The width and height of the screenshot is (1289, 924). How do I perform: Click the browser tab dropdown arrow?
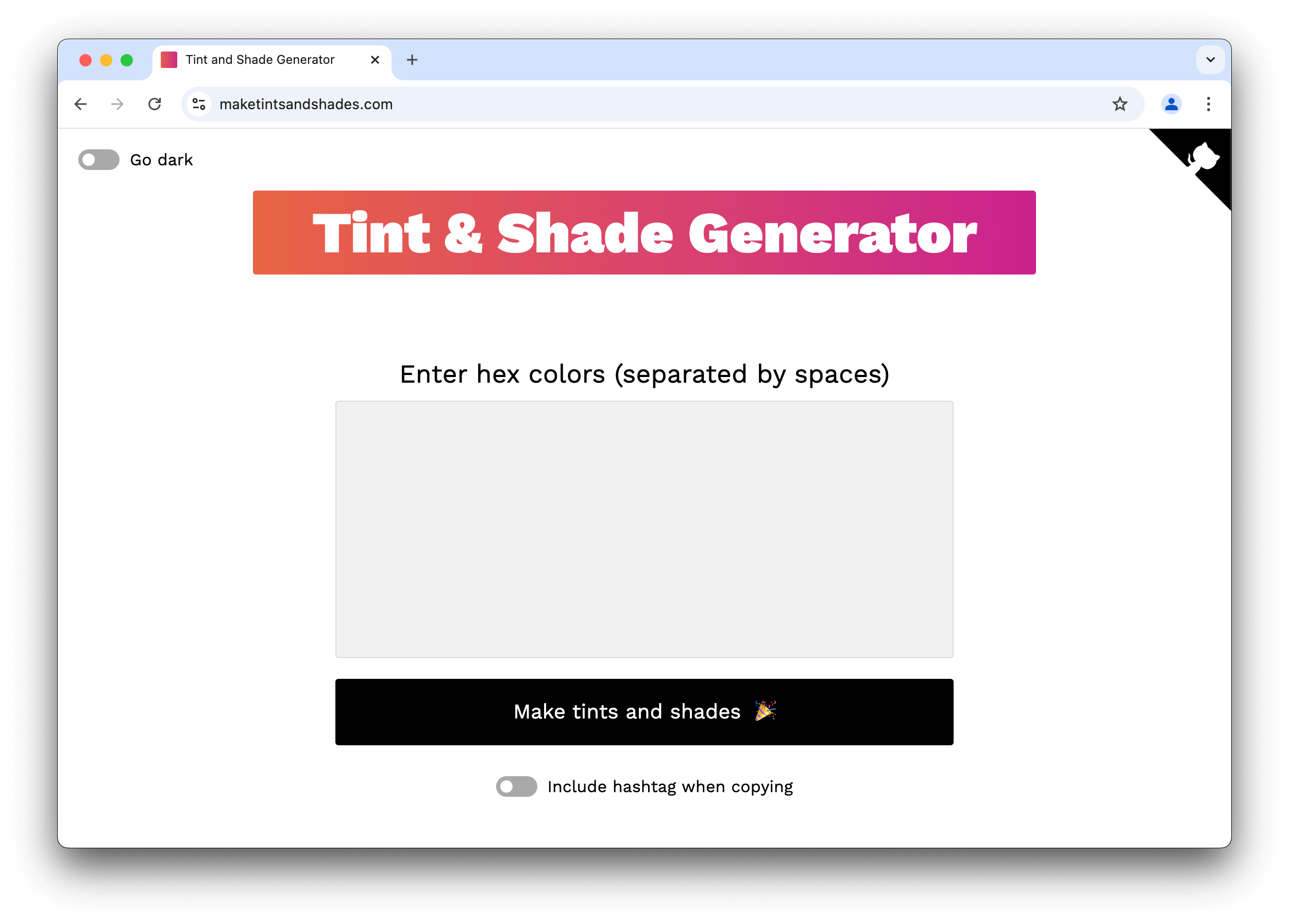[x=1210, y=60]
